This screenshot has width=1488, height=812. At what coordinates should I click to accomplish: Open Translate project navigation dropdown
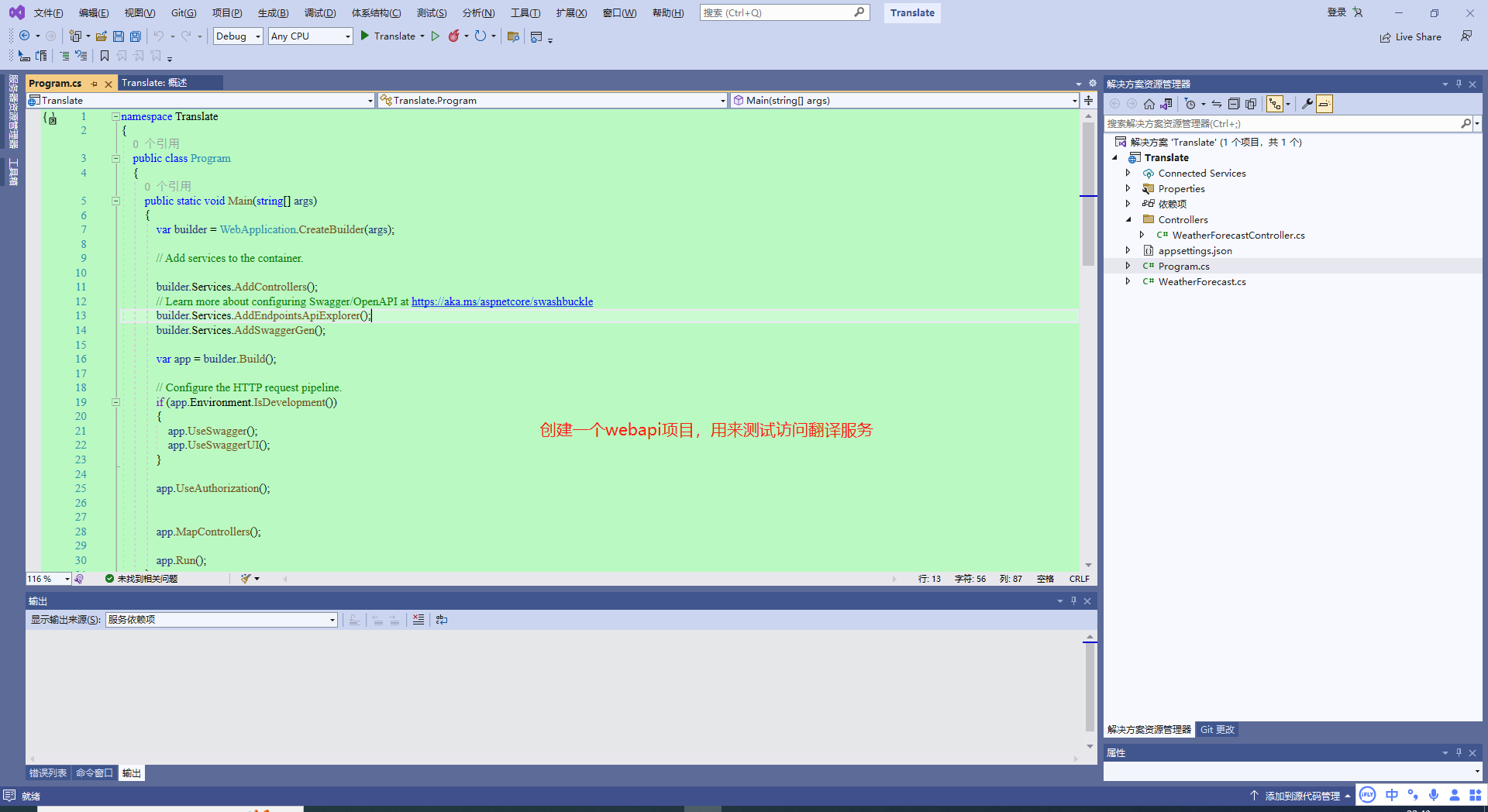pyautogui.click(x=201, y=101)
